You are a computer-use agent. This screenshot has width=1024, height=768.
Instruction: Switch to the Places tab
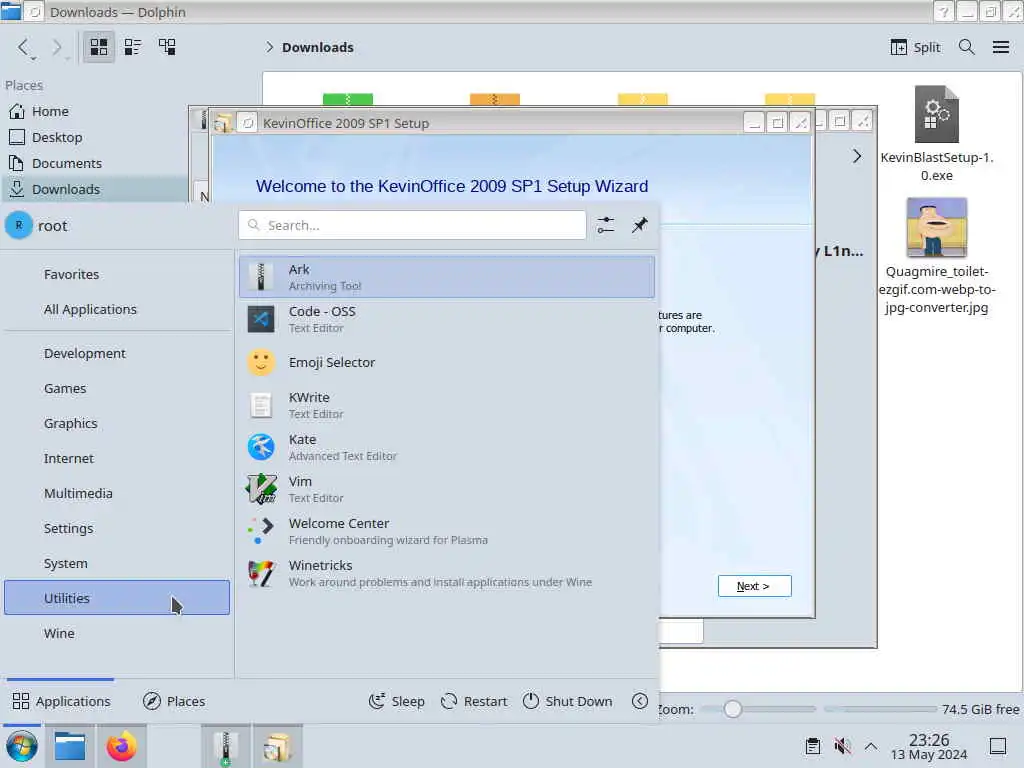click(x=174, y=701)
